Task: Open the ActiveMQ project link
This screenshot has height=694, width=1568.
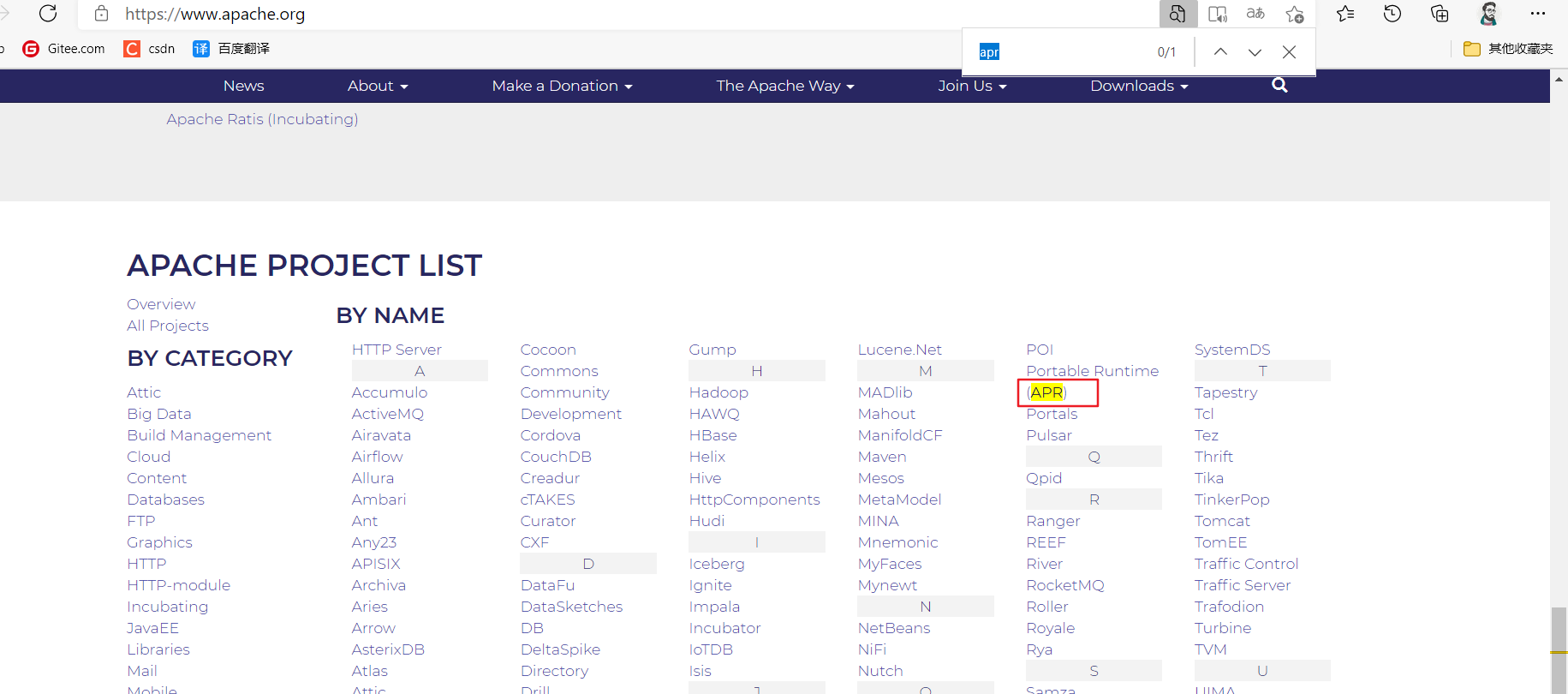Action: point(388,414)
